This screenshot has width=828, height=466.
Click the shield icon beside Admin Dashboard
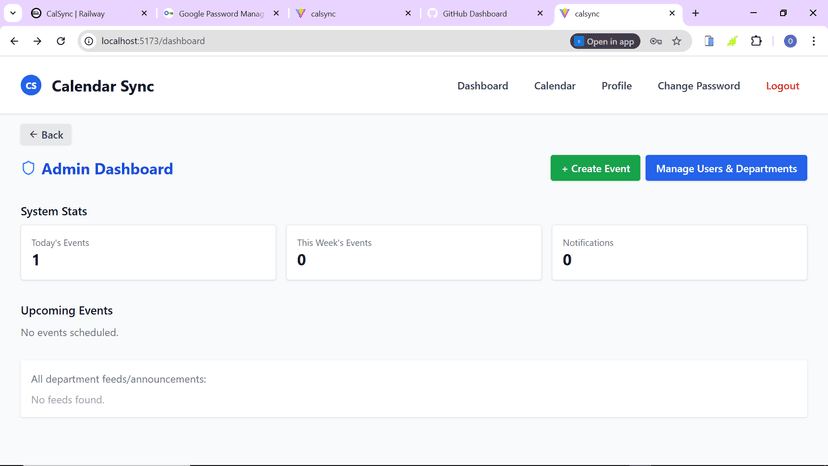coord(28,169)
